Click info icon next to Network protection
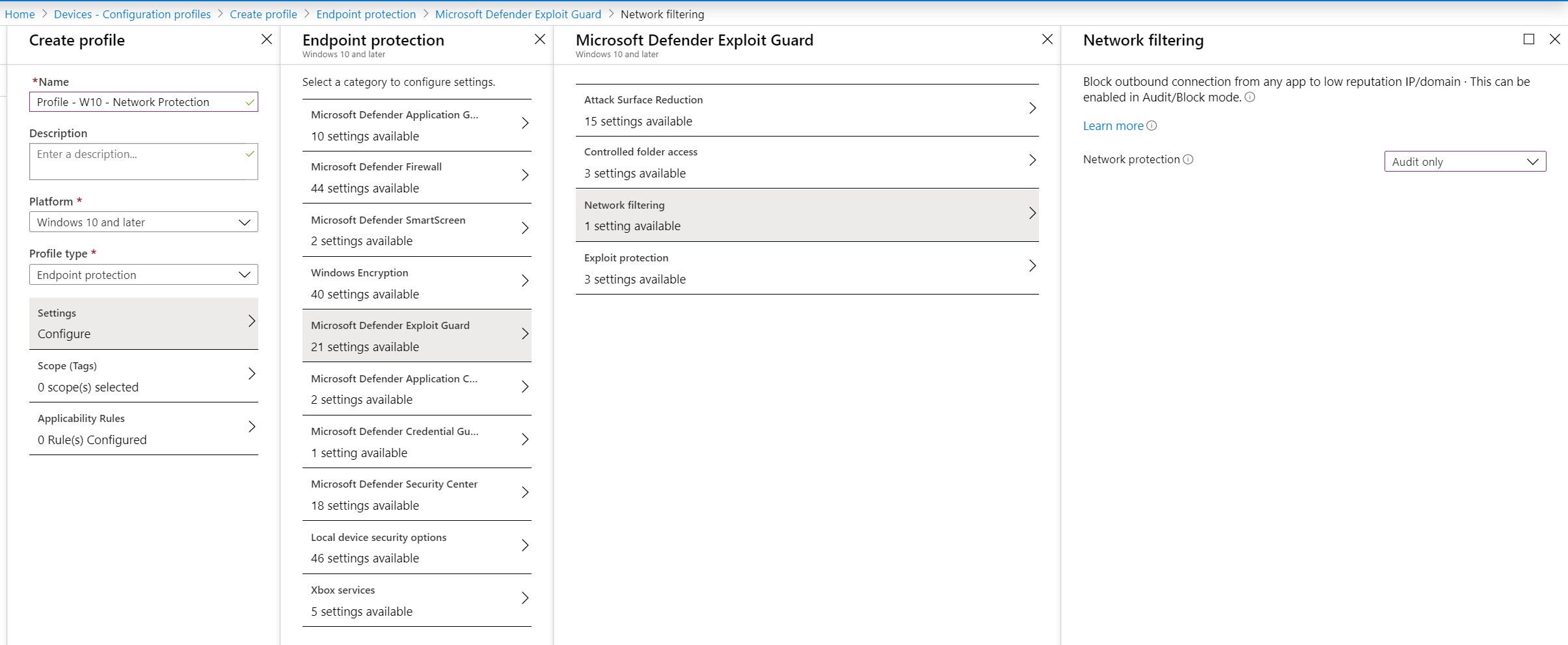 pyautogui.click(x=1188, y=159)
